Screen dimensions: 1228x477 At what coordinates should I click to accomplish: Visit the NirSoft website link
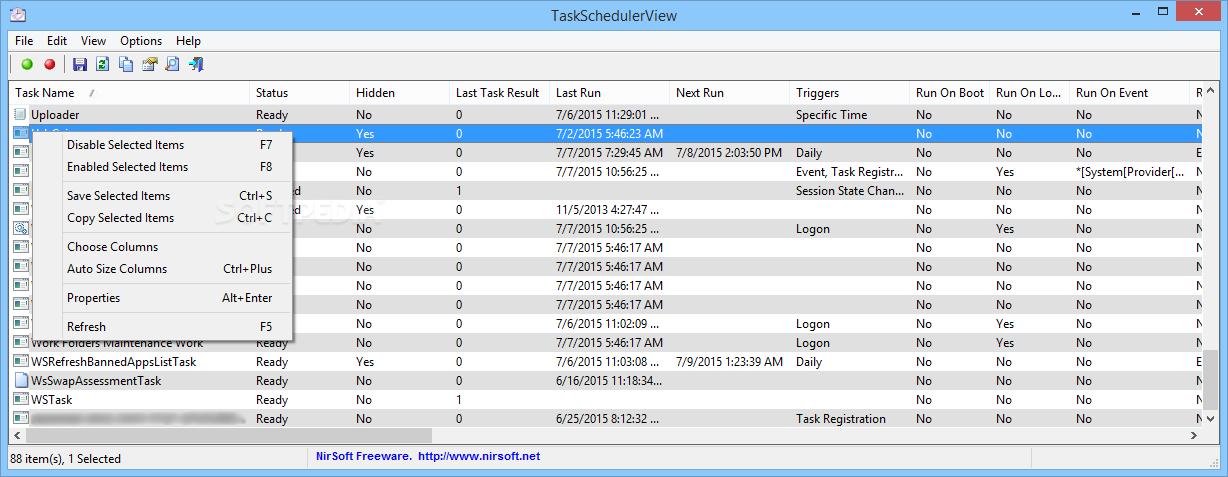coord(478,457)
